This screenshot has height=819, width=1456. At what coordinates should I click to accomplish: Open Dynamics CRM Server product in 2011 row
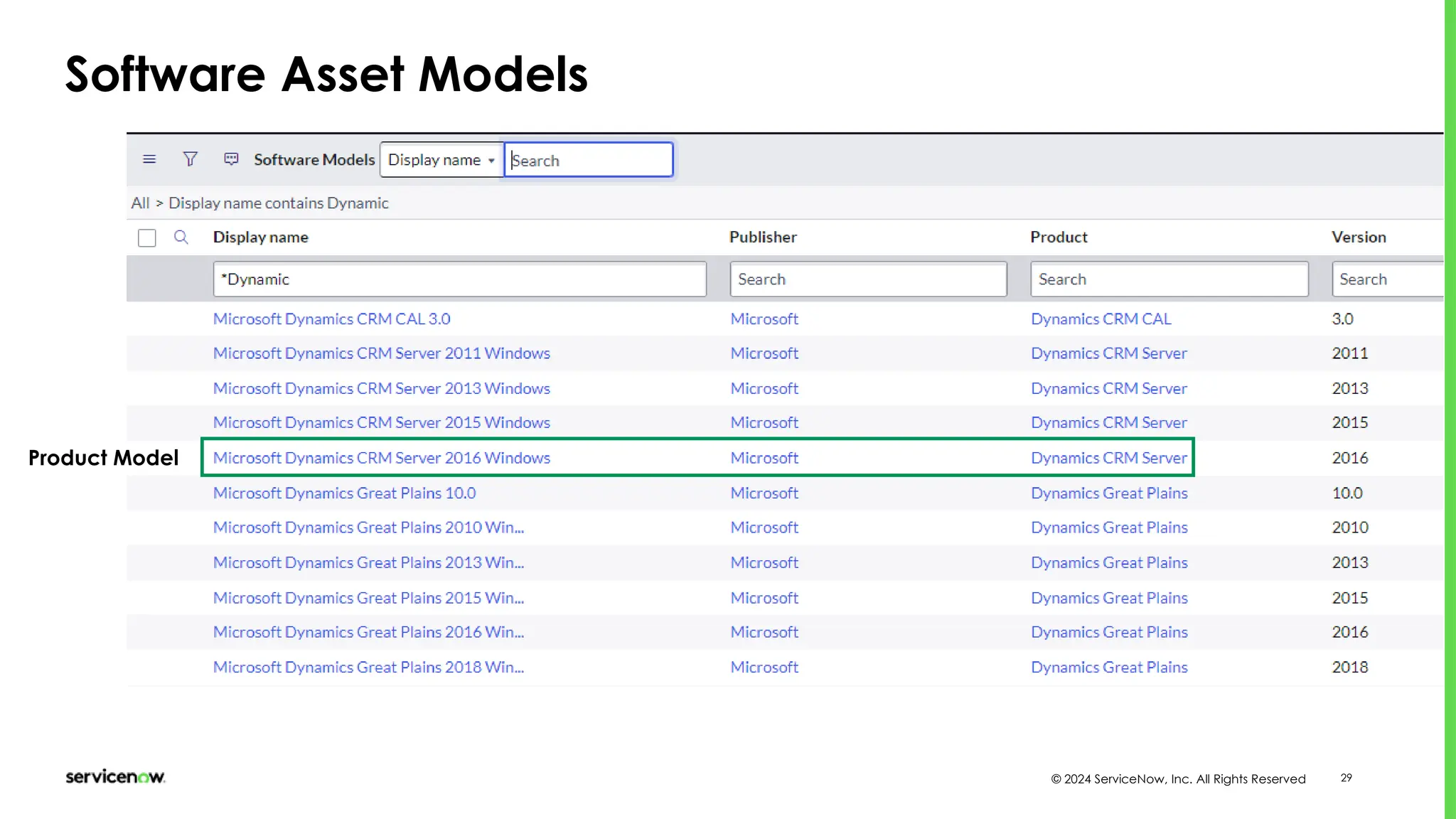click(1109, 353)
